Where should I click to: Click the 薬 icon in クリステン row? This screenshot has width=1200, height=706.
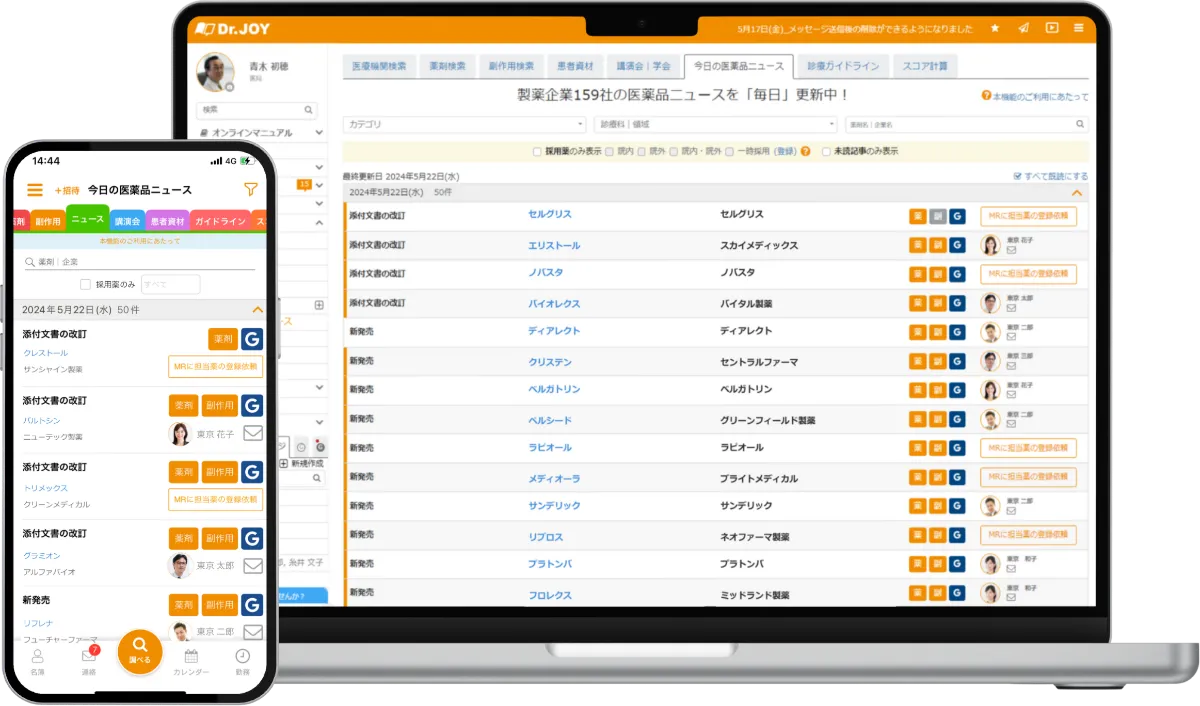coord(917,361)
